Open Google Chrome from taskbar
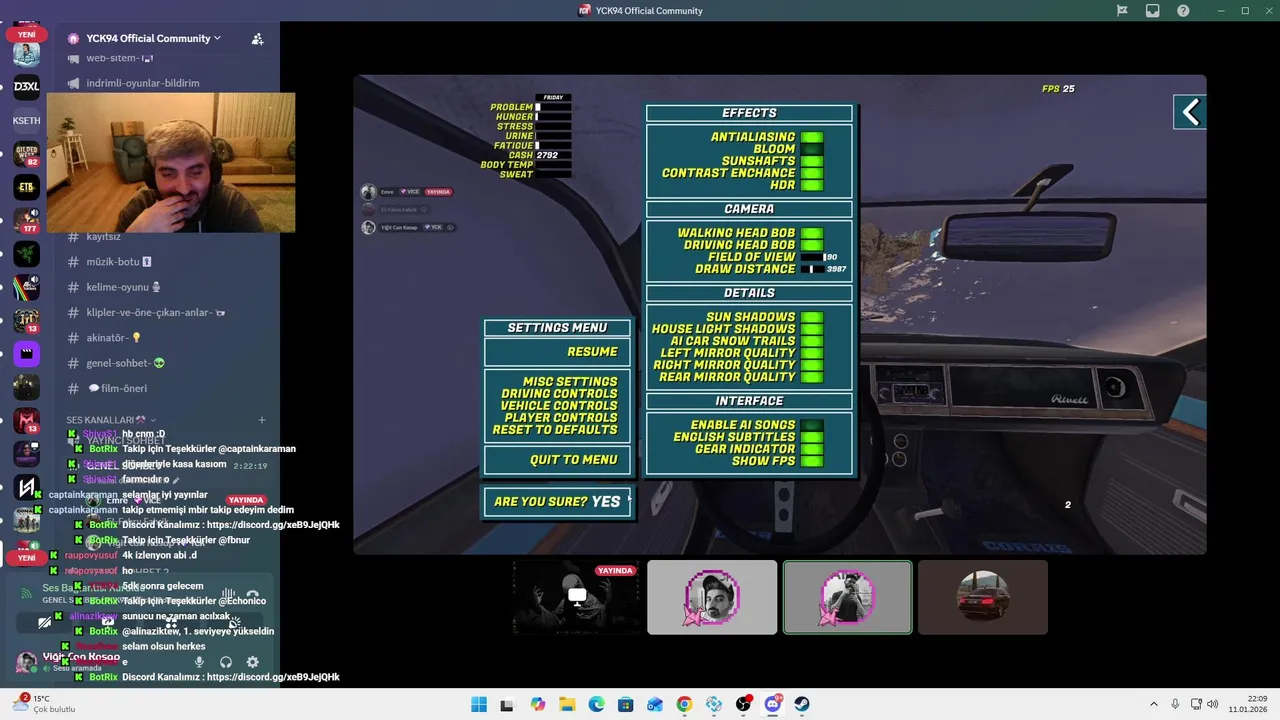 [x=684, y=704]
